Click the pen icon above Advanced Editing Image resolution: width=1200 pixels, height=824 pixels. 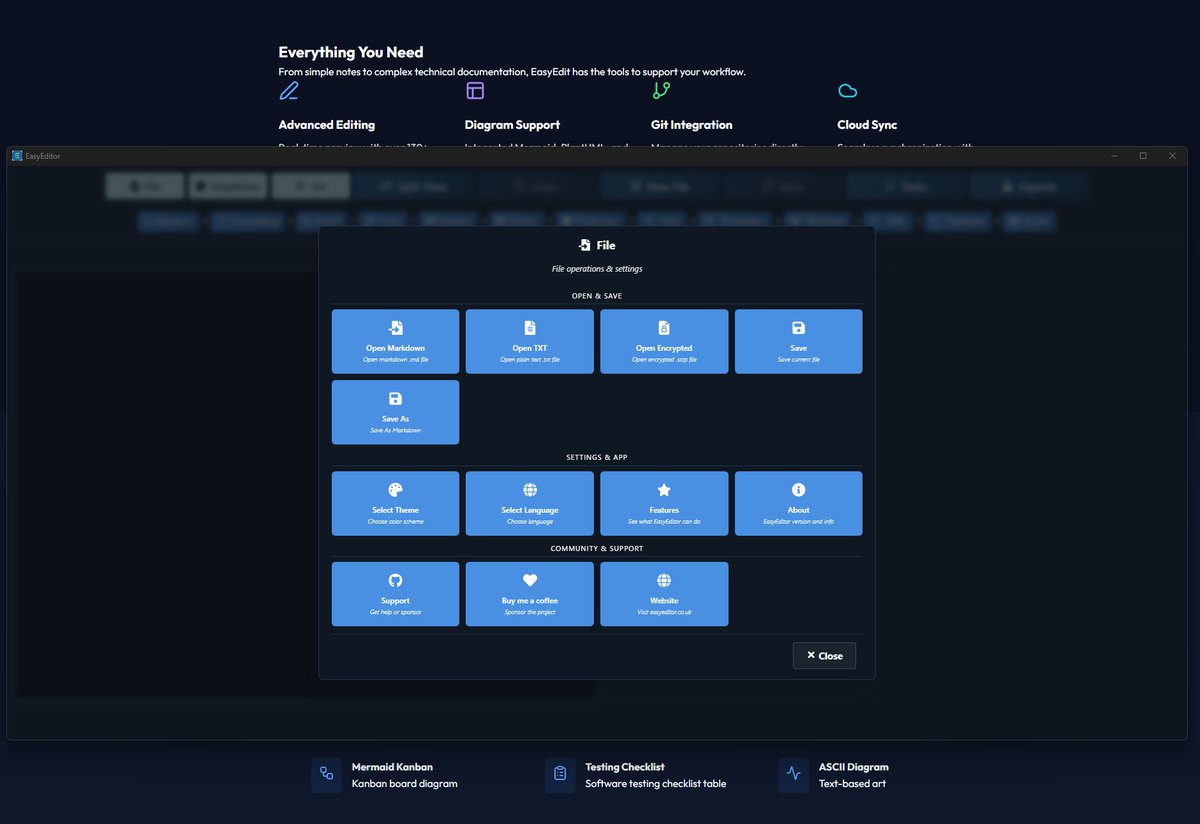pos(289,91)
